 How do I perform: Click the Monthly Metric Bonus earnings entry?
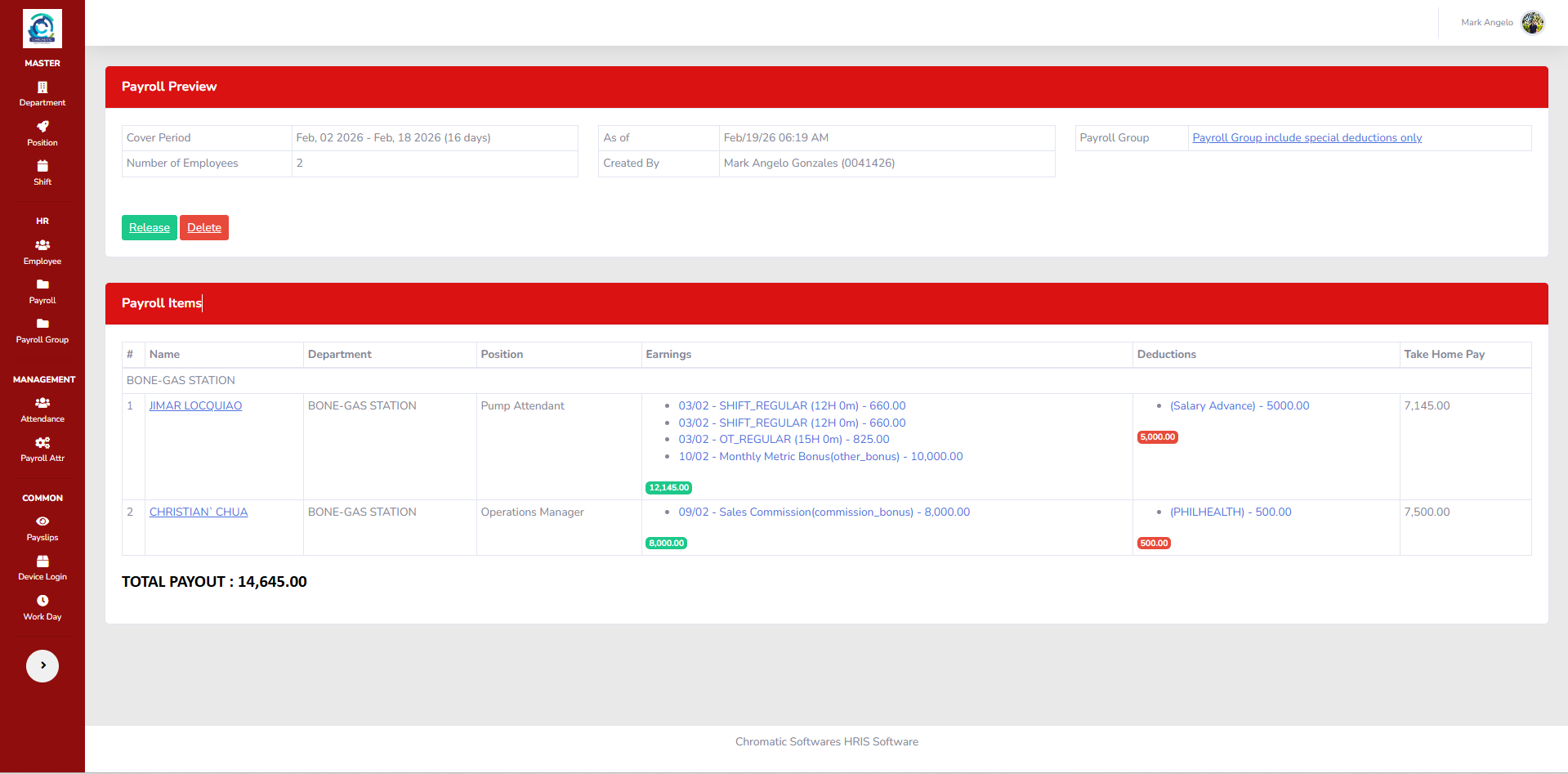coord(820,457)
